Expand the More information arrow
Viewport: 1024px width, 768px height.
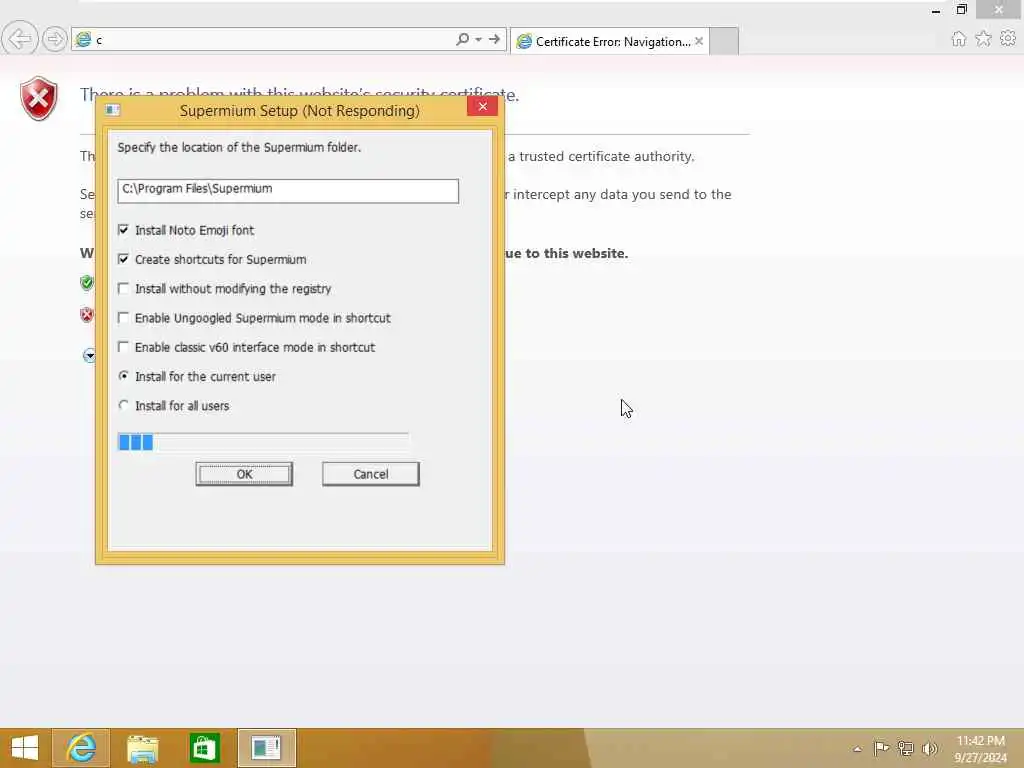89,355
